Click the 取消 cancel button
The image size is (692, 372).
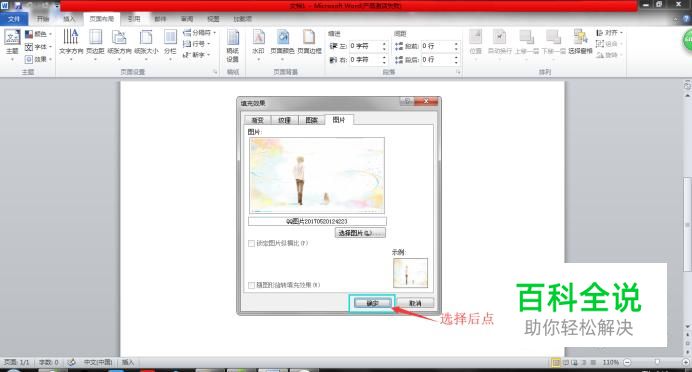415,303
